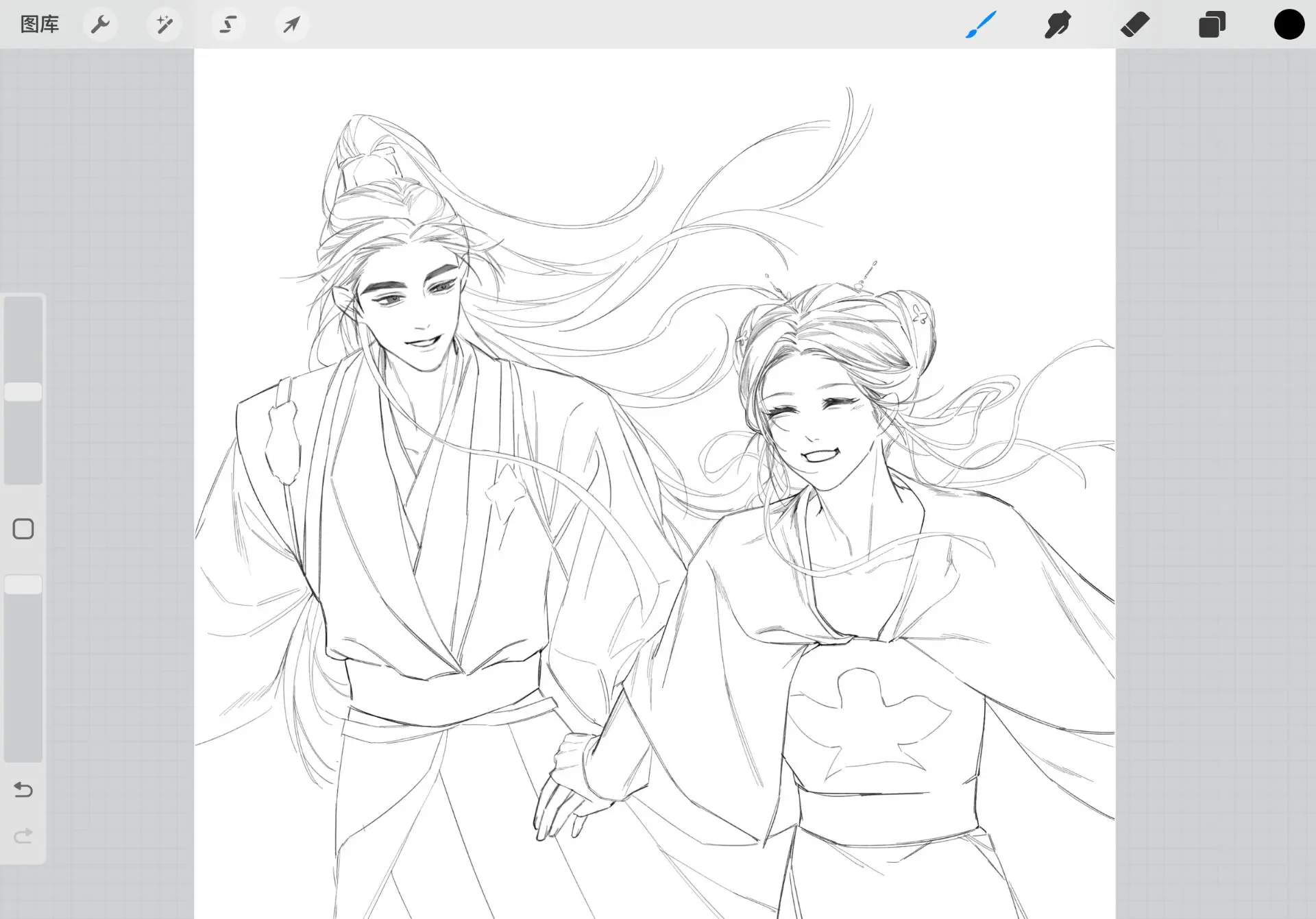1316x919 pixels.
Task: Select the Smudge tool
Action: pyautogui.click(x=1058, y=25)
